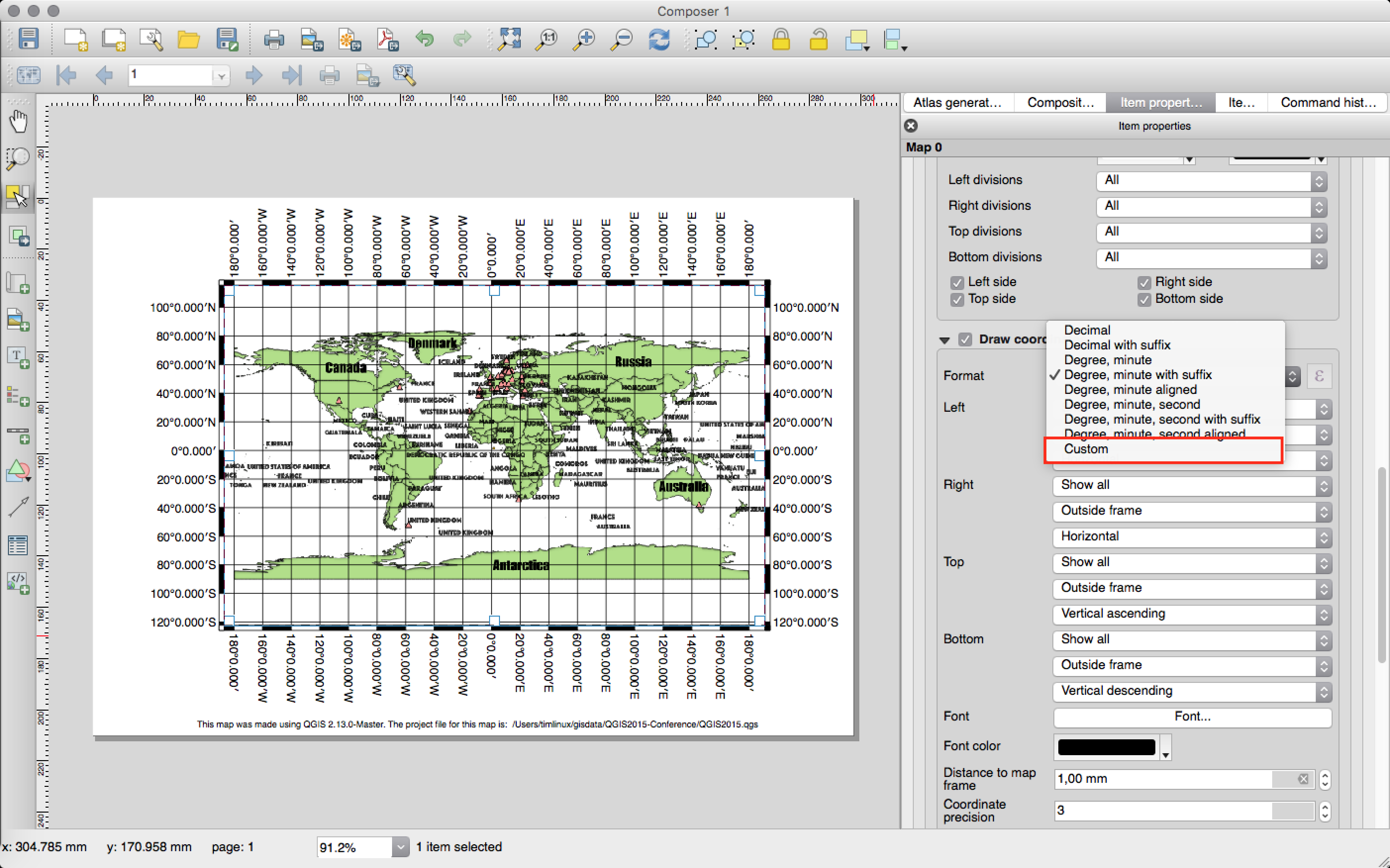Select the Pan composer hand tool
The image size is (1390, 868).
pyautogui.click(x=18, y=121)
